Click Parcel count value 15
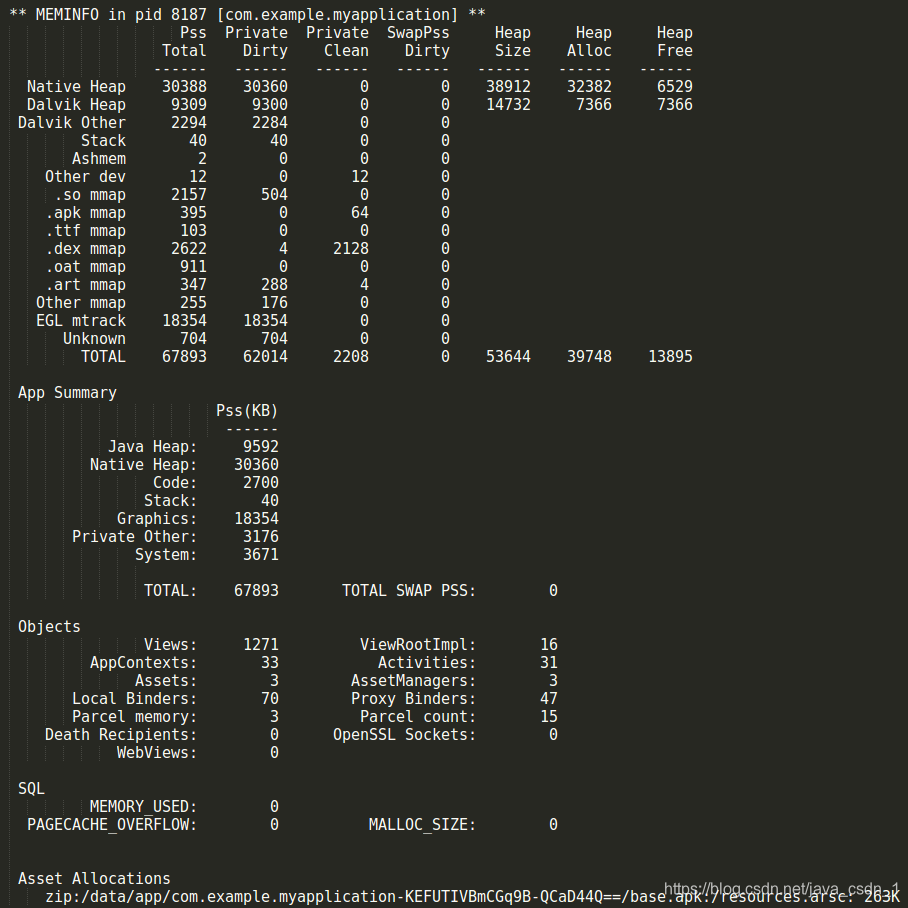The image size is (908, 908). 548,716
